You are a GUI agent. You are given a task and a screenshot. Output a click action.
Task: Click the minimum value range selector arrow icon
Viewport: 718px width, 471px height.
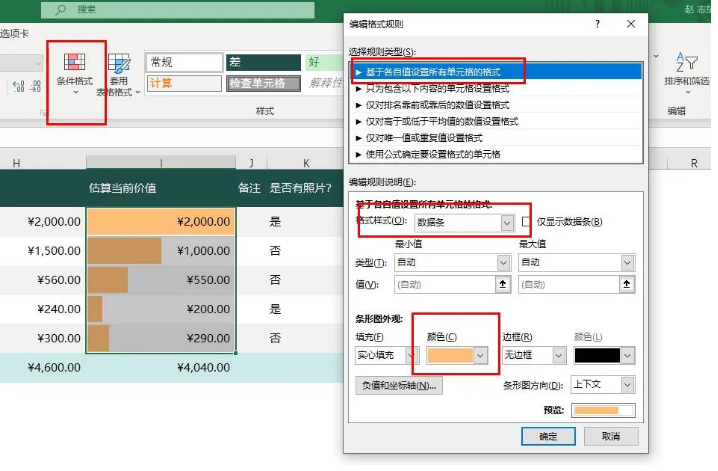tap(502, 285)
